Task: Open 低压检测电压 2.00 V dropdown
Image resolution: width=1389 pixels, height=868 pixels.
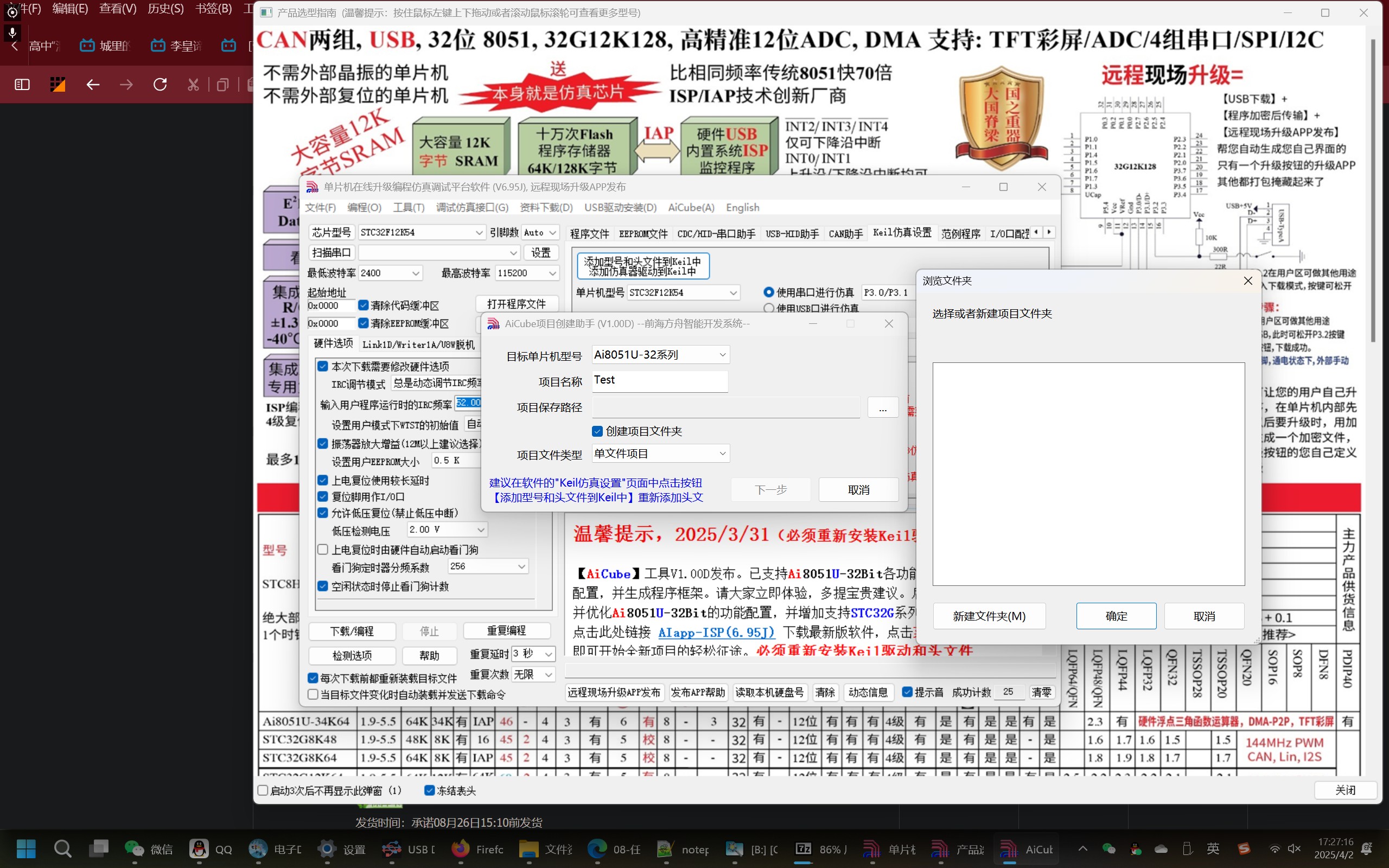Action: click(x=447, y=529)
